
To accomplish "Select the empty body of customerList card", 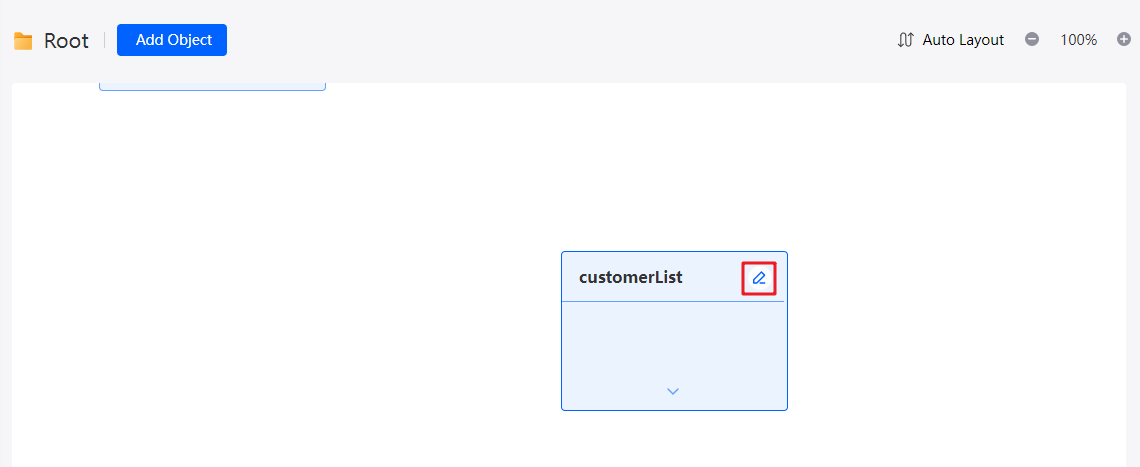I will [x=674, y=342].
